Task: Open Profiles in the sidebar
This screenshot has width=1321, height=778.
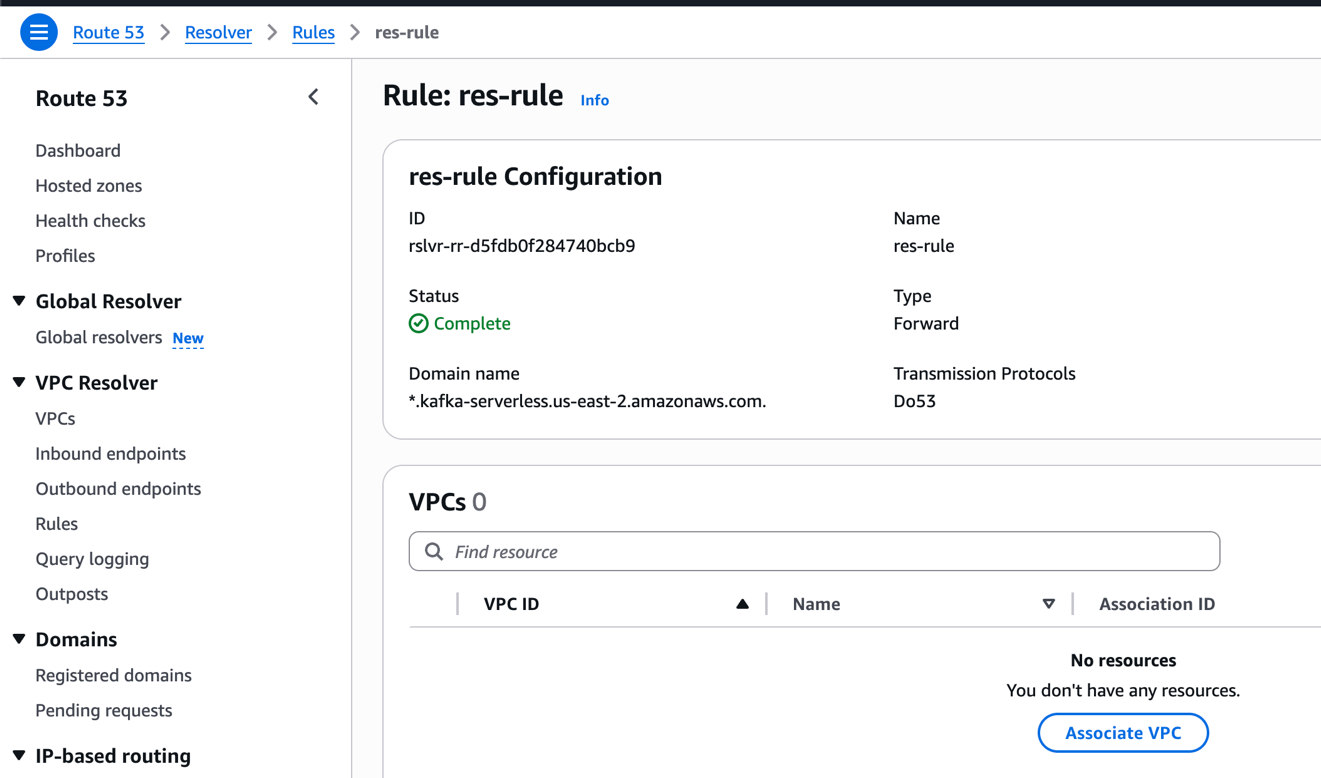Action: 65,256
